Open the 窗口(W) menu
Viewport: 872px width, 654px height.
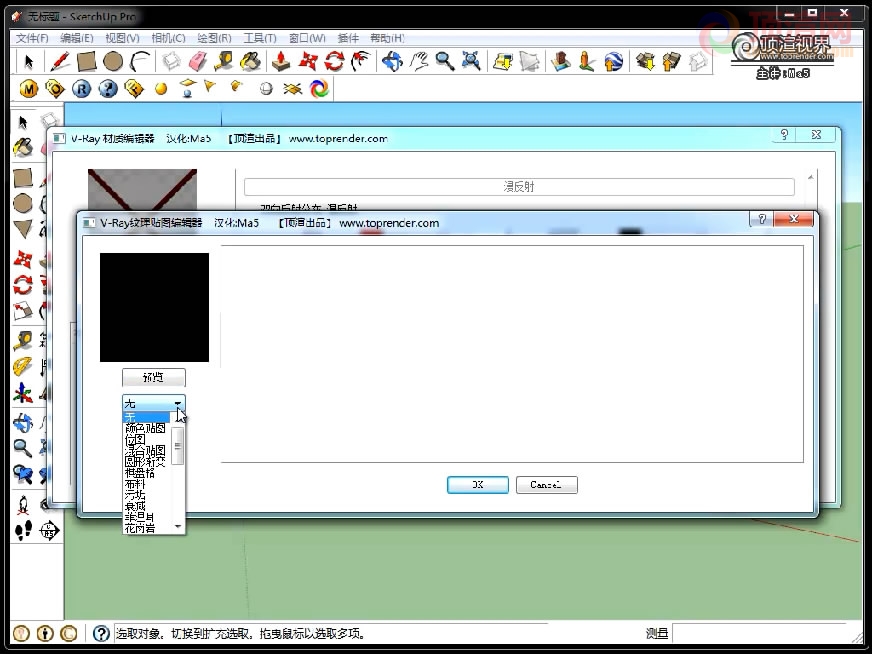point(307,38)
